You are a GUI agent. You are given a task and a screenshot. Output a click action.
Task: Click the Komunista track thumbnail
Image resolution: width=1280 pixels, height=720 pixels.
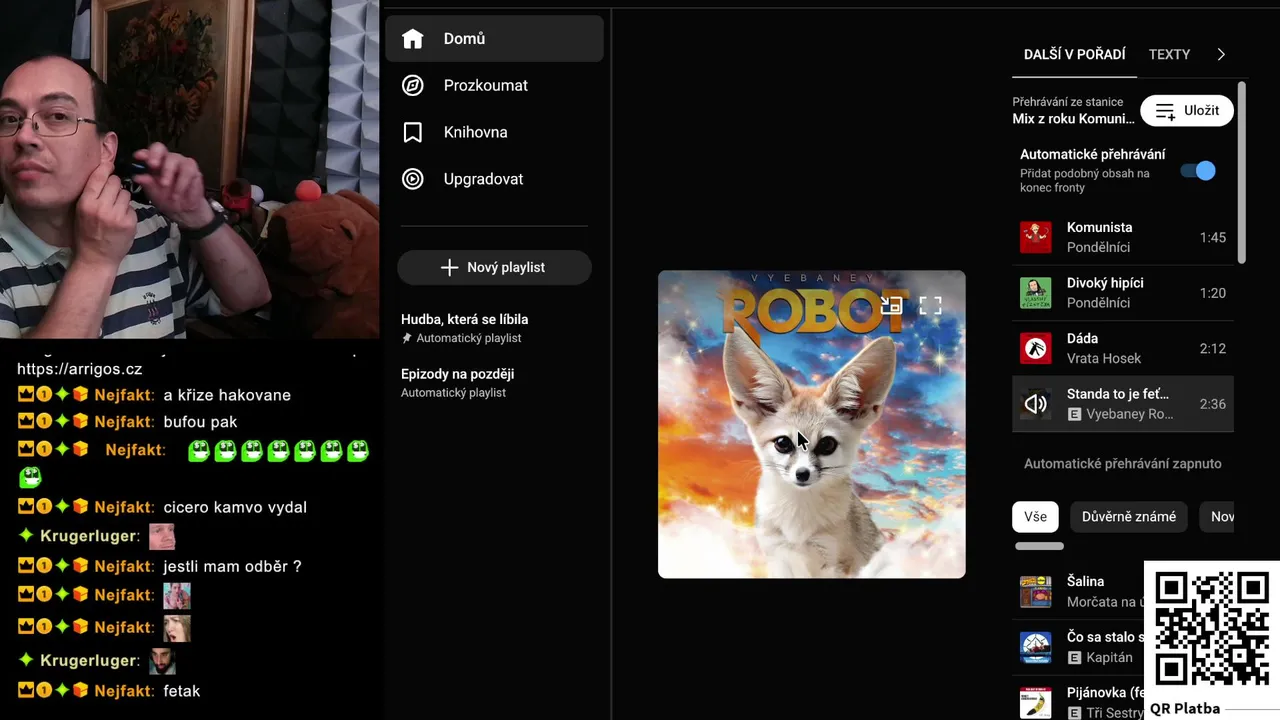(x=1036, y=238)
